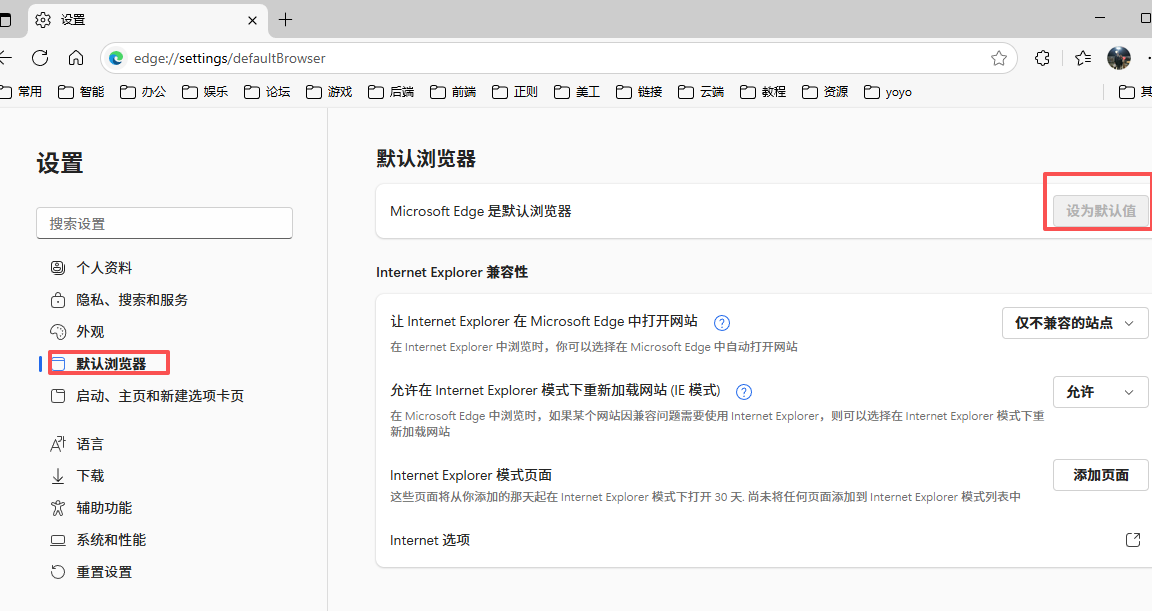1152x611 pixels.
Task: Open the 前端 bookmarks folder
Action: 453,92
